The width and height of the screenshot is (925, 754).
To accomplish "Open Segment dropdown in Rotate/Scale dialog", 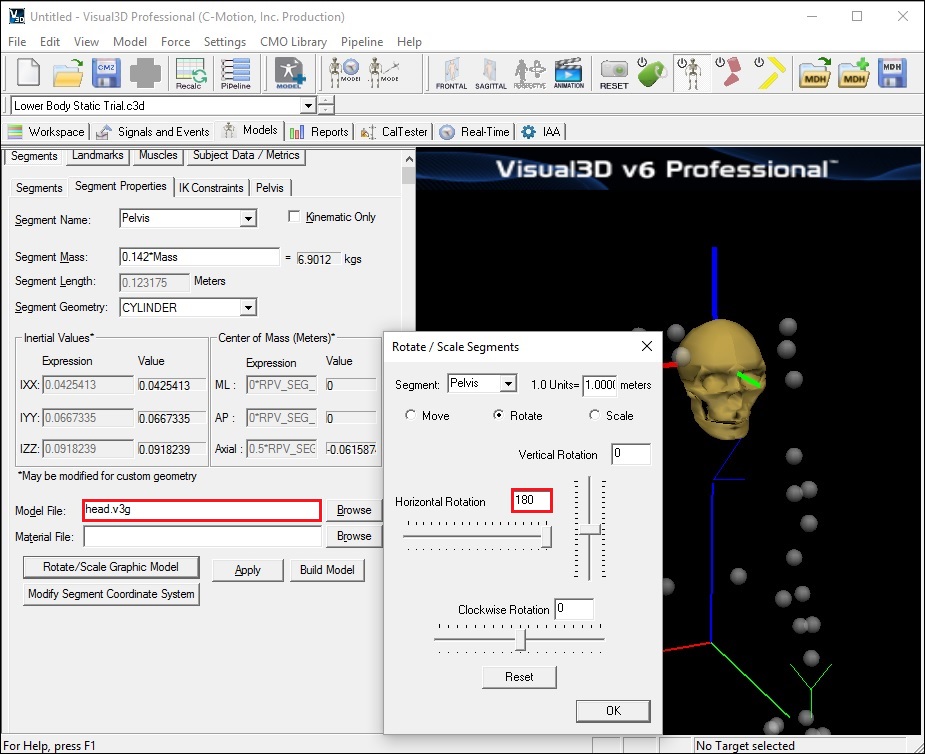I will (508, 384).
